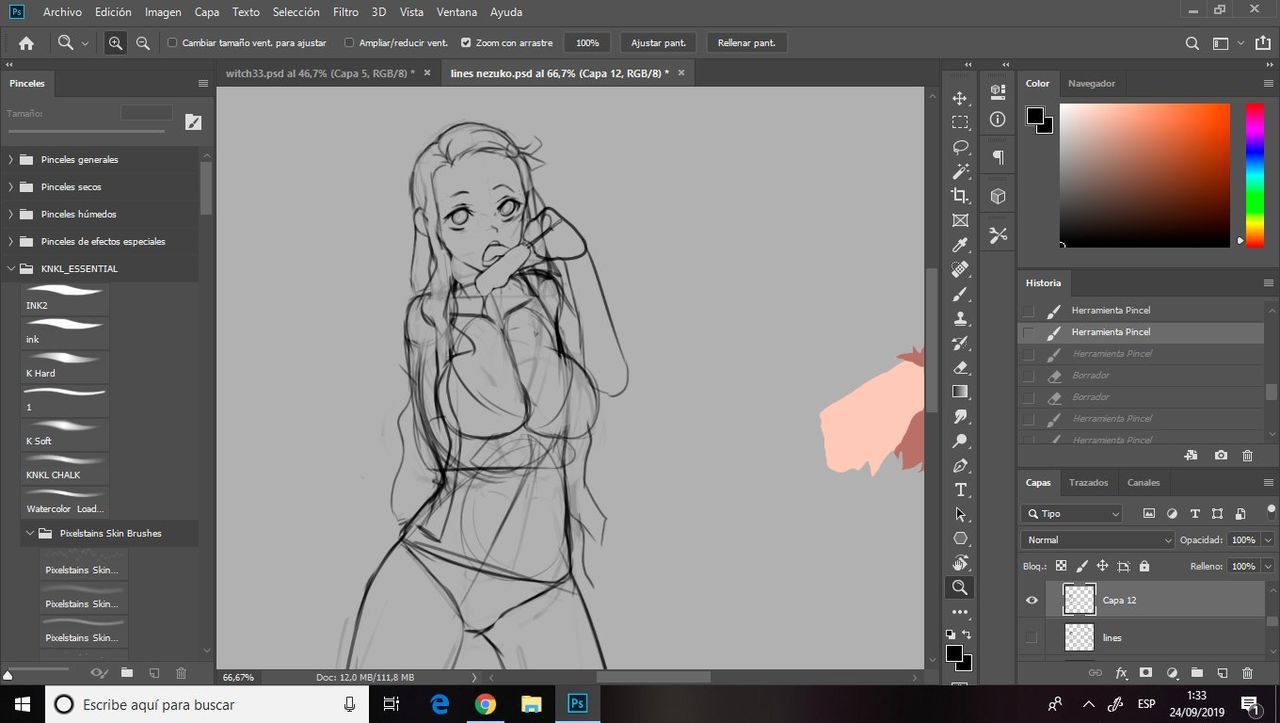
Task: Create new group folder in Capas panel
Action: coord(1197,673)
